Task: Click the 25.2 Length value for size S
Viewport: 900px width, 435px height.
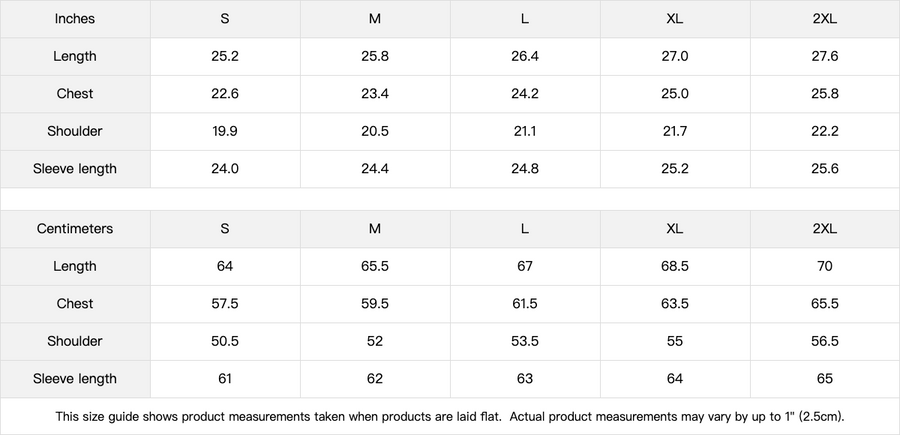Action: [x=225, y=56]
